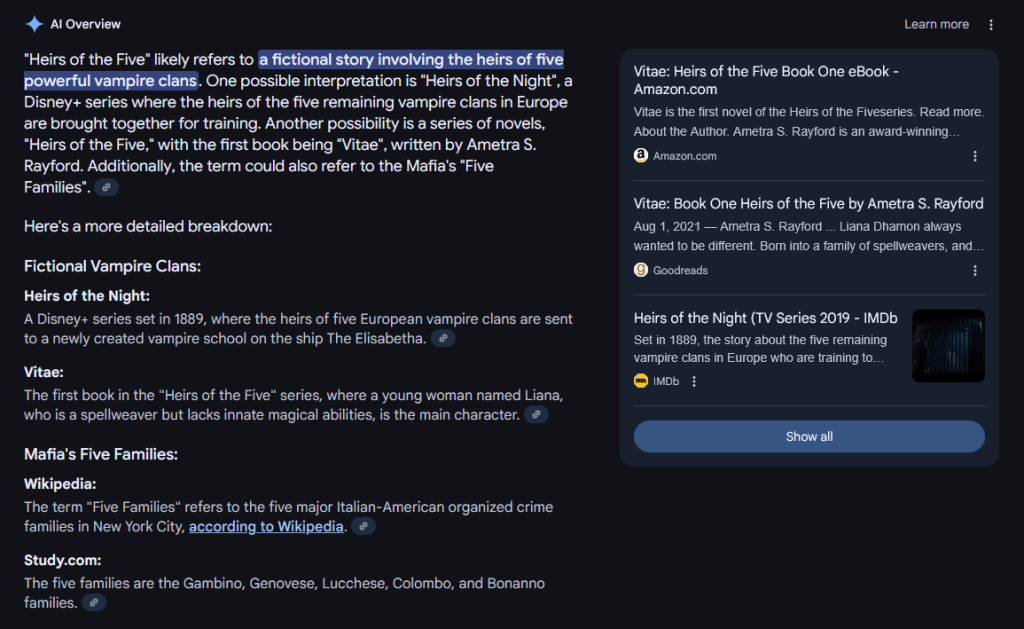The image size is (1024, 629).
Task: Click the Learn more link
Action: (936, 24)
